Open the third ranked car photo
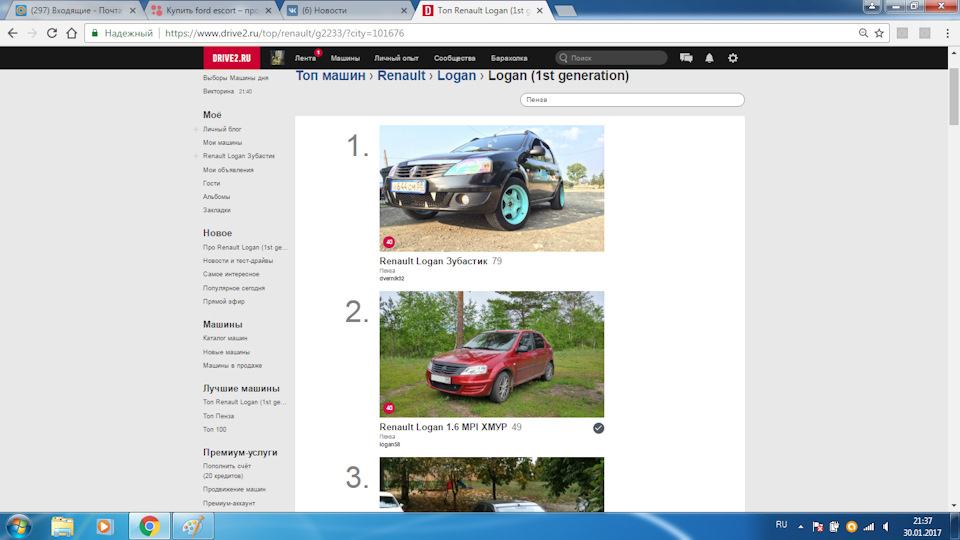960x540 pixels. click(x=492, y=484)
